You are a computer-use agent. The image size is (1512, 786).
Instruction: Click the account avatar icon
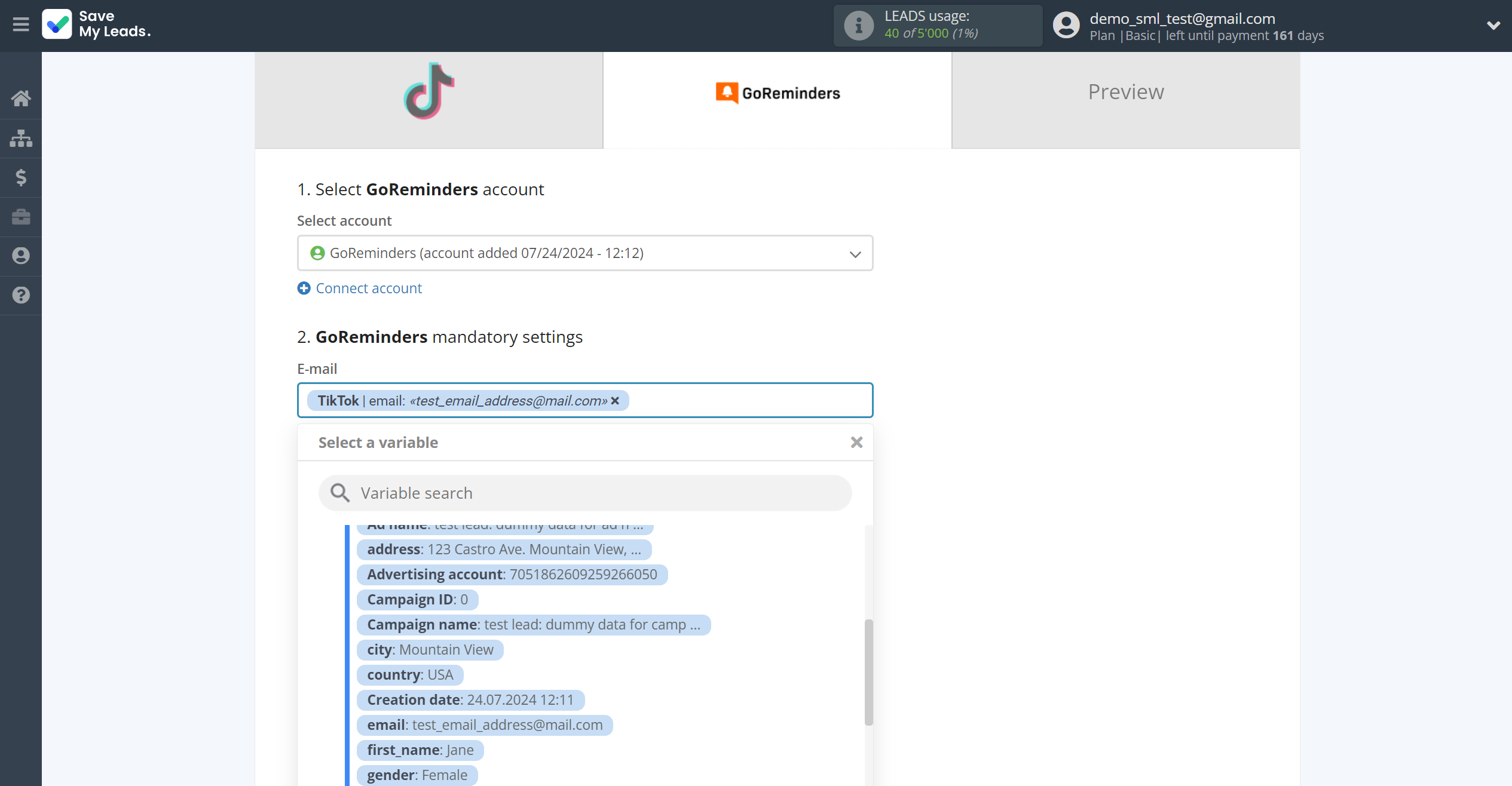(1066, 26)
